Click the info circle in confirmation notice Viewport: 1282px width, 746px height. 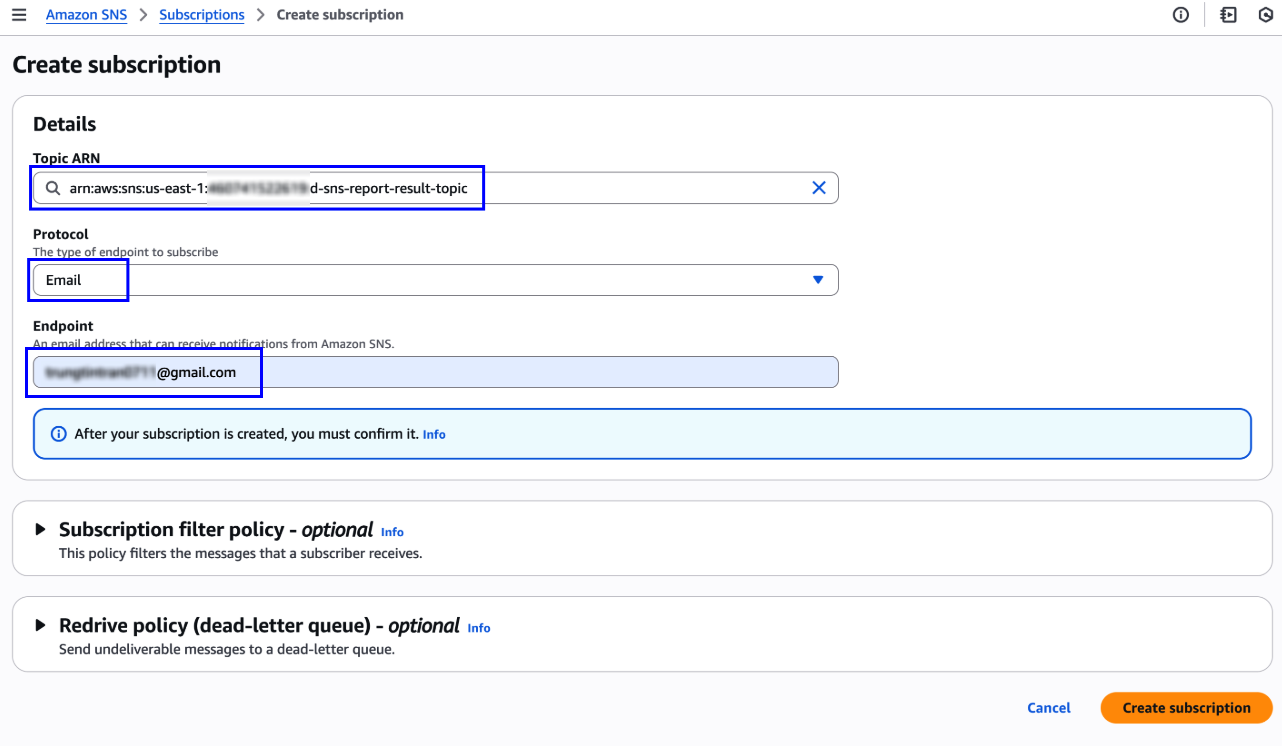click(x=59, y=434)
